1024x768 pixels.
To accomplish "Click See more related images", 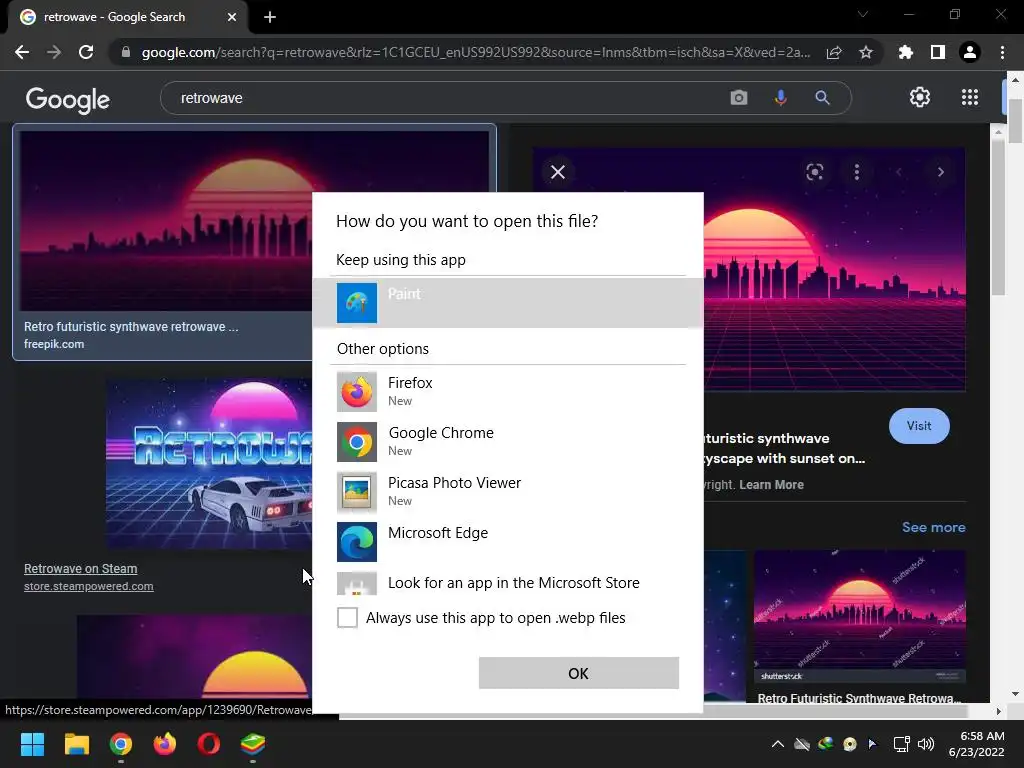I will click(x=933, y=527).
